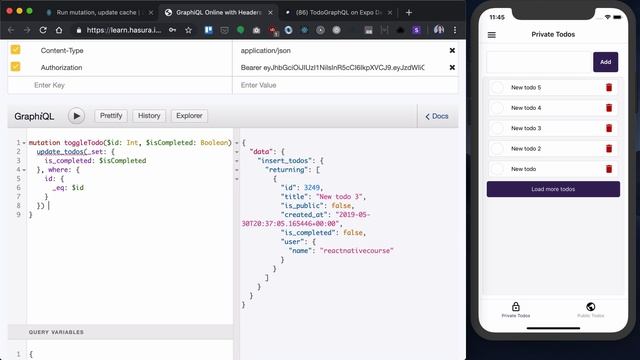640x360 pixels.
Task: Switch to the Private Todos tab
Action: (x=516, y=310)
